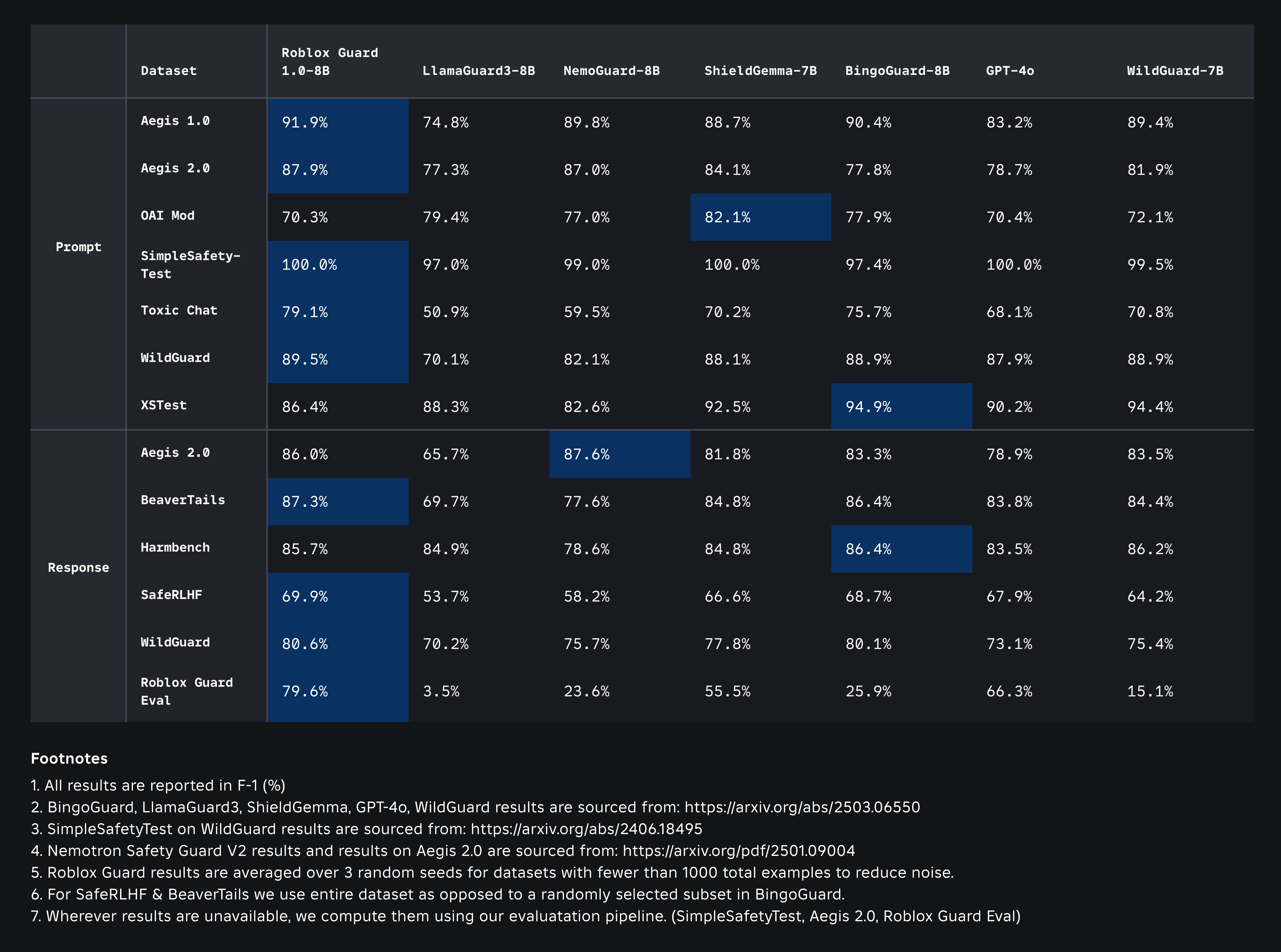Select the Prompt row group label
Image resolution: width=1281 pixels, height=952 pixels.
pyautogui.click(x=78, y=247)
